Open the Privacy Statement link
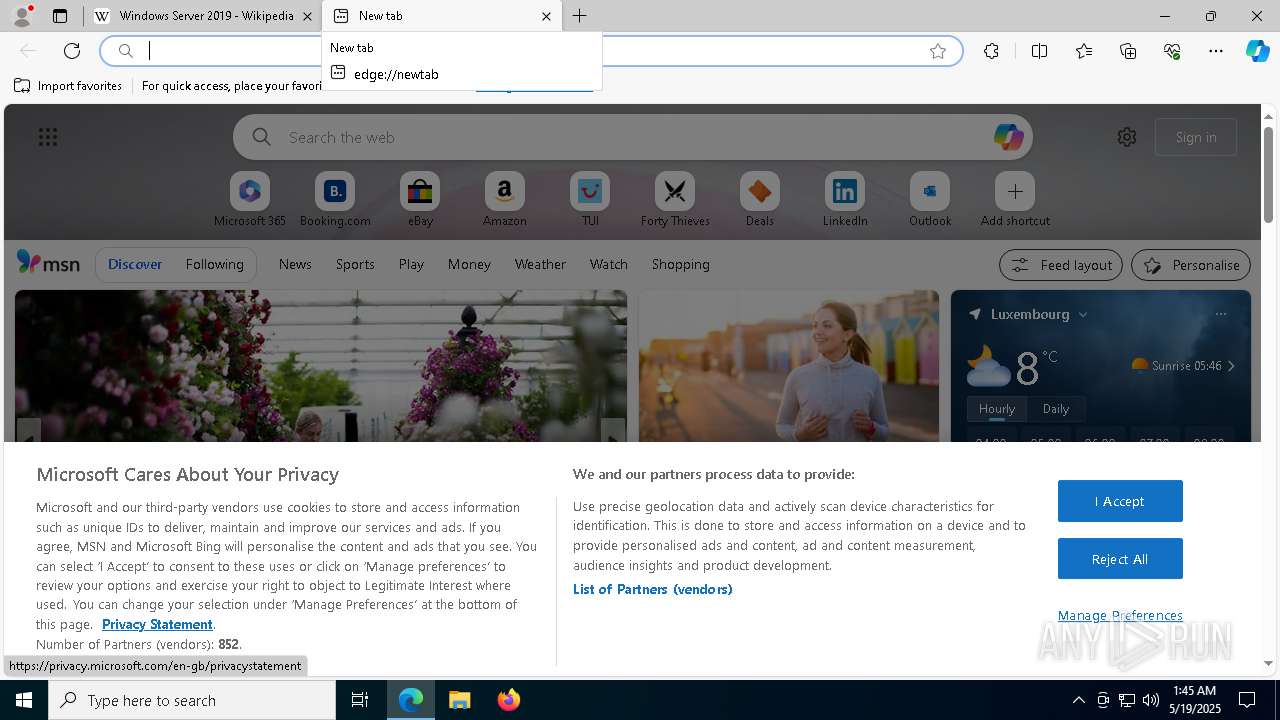The width and height of the screenshot is (1280, 720). [x=157, y=624]
